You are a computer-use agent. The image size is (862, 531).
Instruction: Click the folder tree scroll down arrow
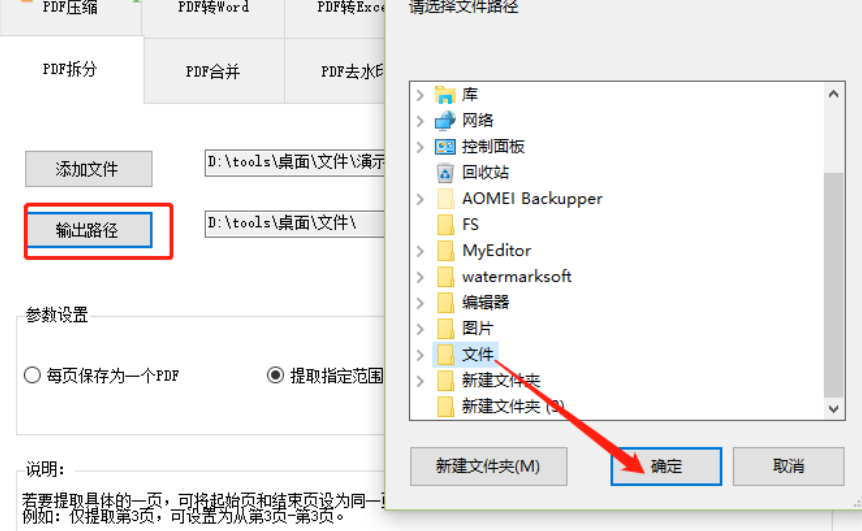tap(833, 409)
